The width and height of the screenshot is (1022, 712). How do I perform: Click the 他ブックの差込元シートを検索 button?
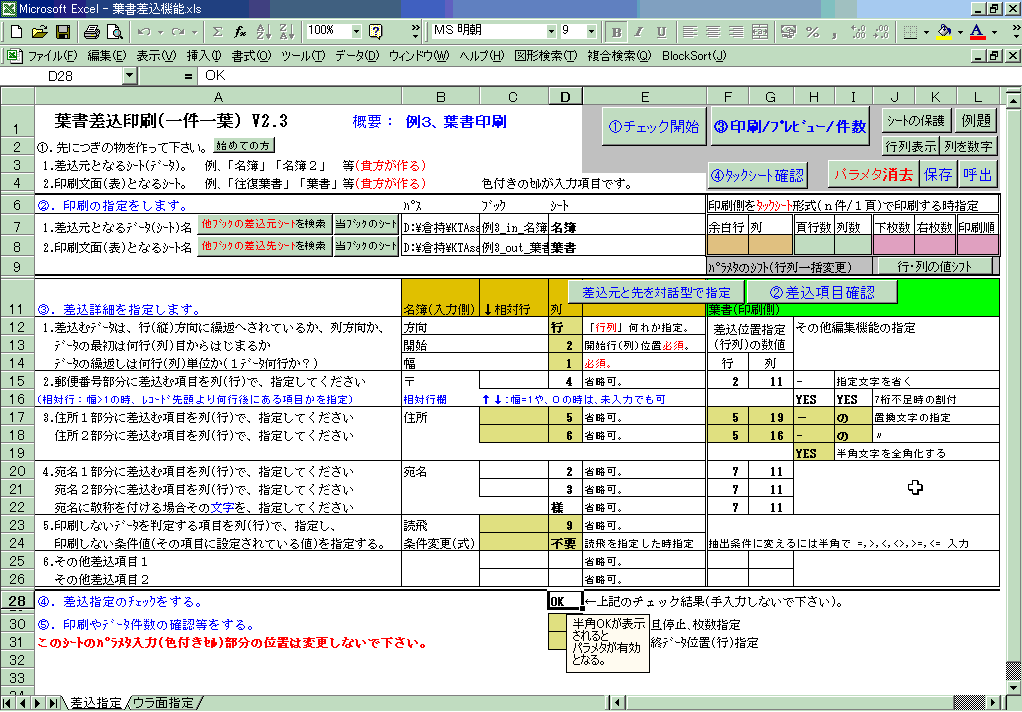click(x=264, y=224)
